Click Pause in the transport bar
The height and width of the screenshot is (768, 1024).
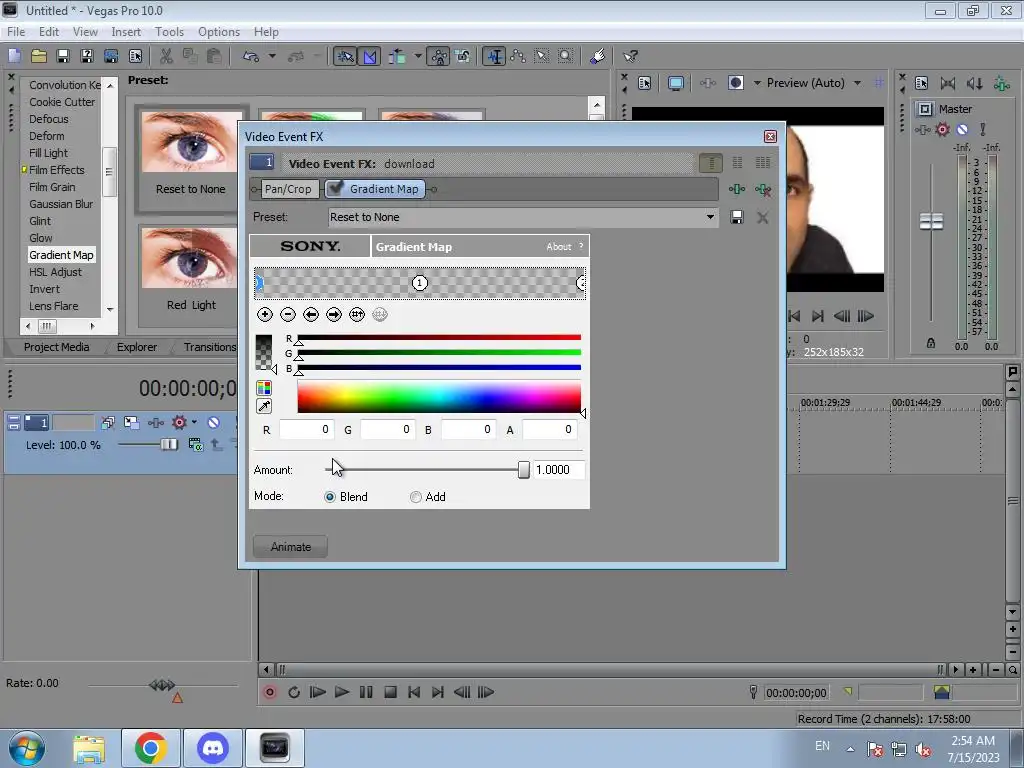tap(366, 692)
